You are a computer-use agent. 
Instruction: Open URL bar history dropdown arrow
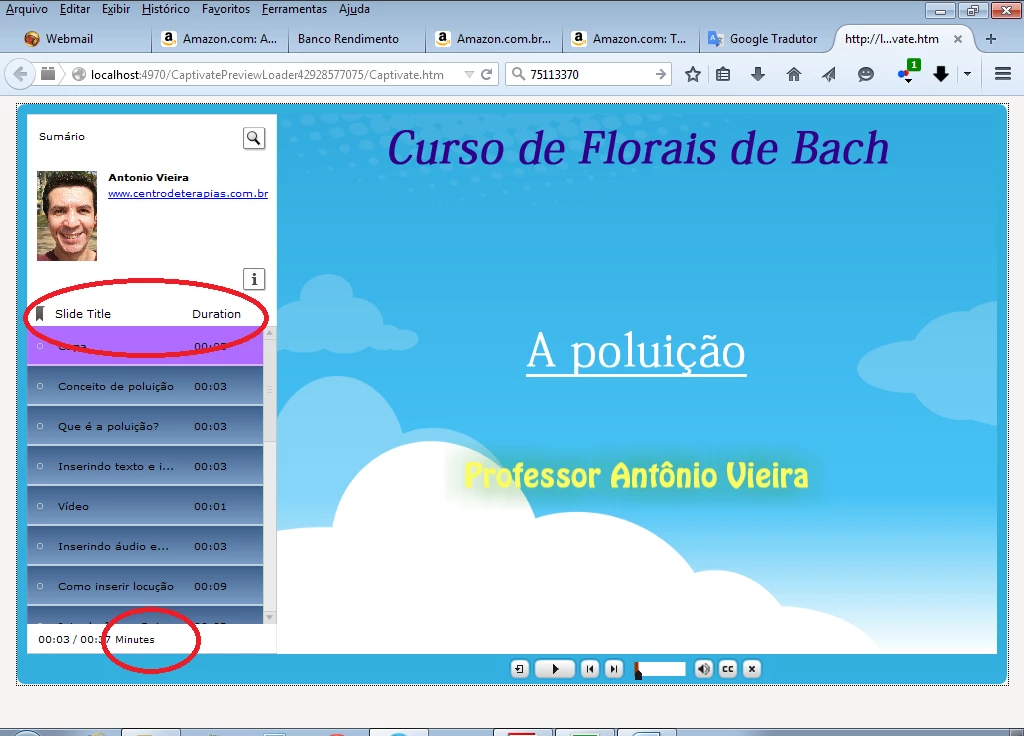coord(469,74)
